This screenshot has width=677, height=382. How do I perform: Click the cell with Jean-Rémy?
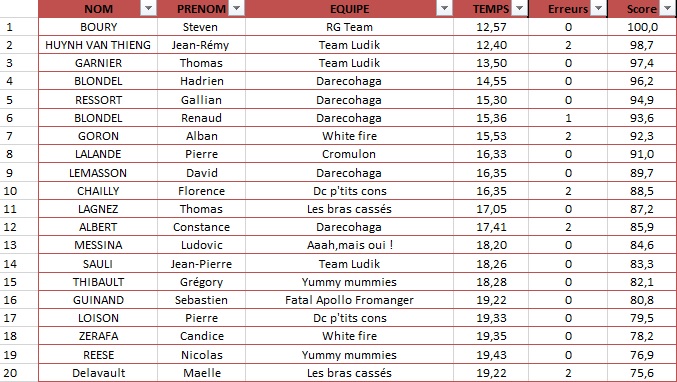click(201, 45)
